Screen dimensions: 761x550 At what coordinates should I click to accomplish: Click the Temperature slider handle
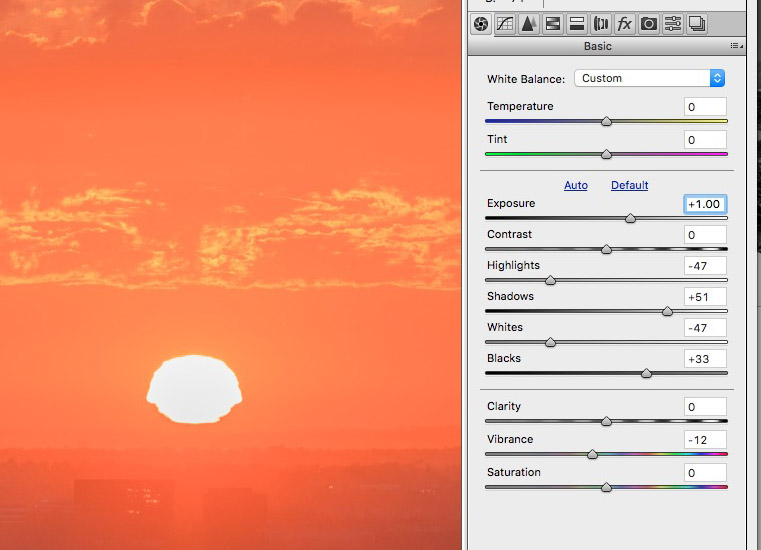click(x=606, y=121)
